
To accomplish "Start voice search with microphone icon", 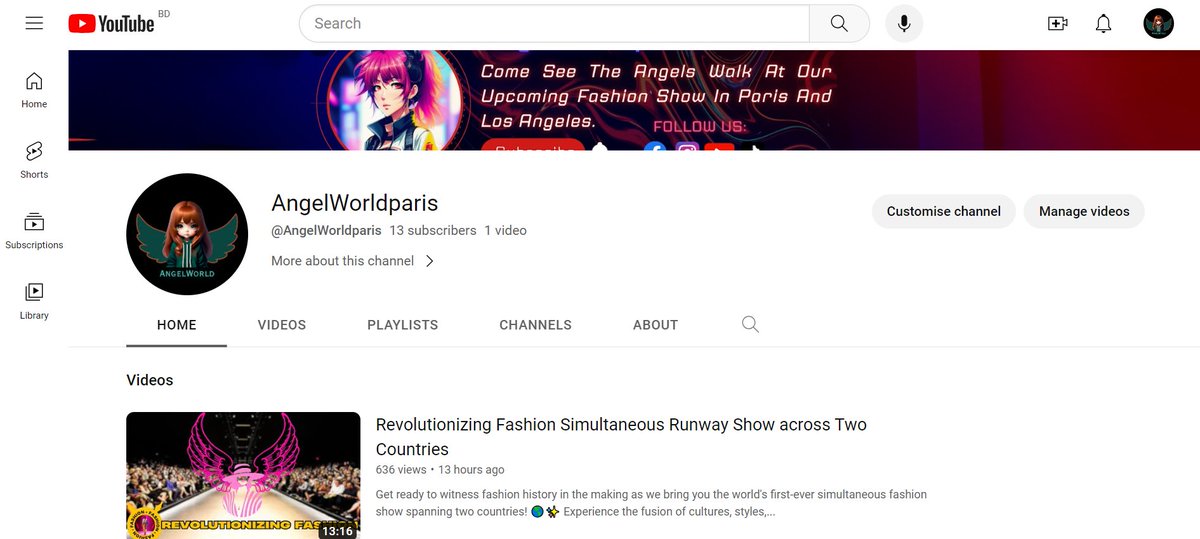I will [904, 23].
